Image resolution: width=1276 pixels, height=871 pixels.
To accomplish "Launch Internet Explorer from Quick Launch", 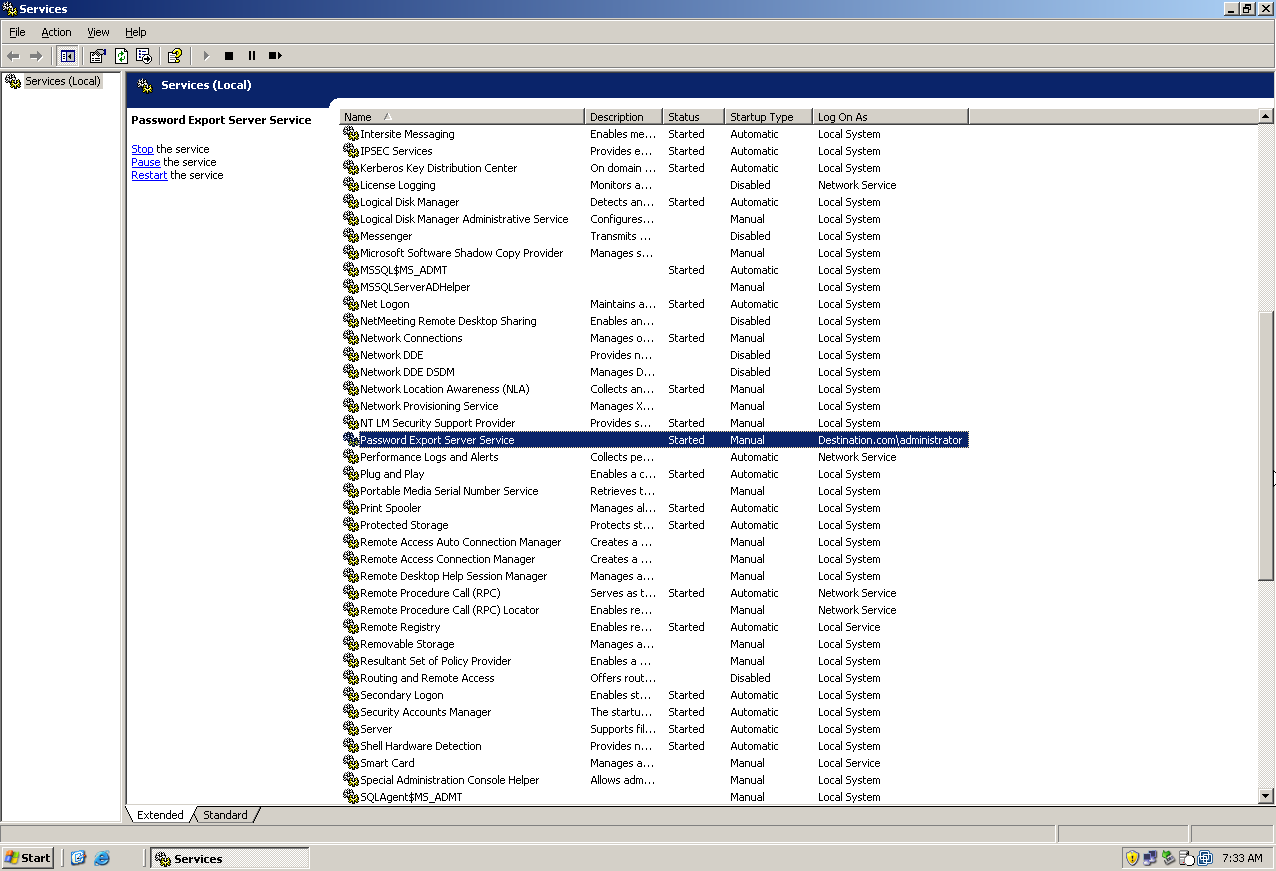I will click(x=102, y=858).
